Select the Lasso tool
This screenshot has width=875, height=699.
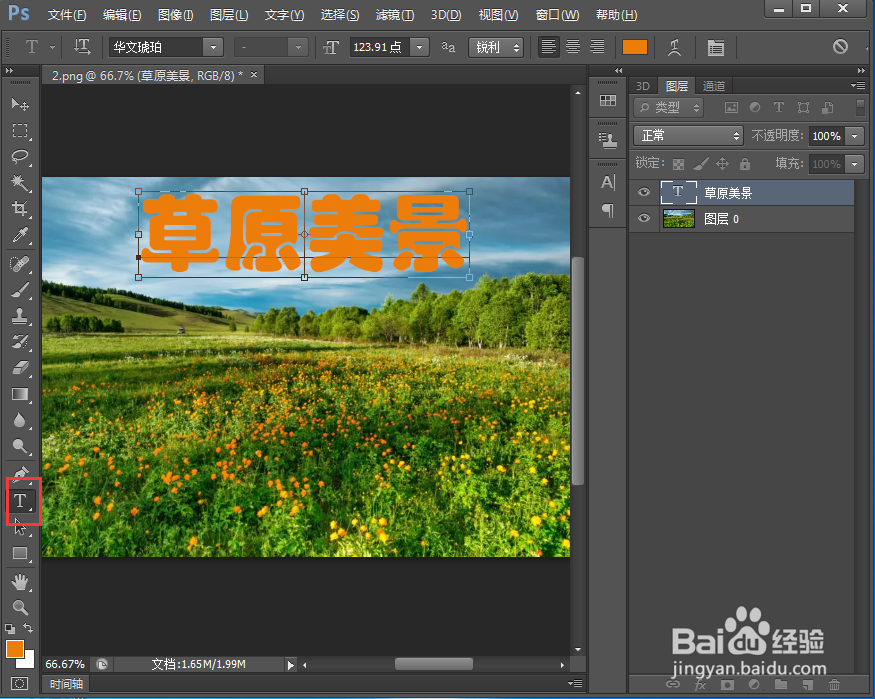22,157
